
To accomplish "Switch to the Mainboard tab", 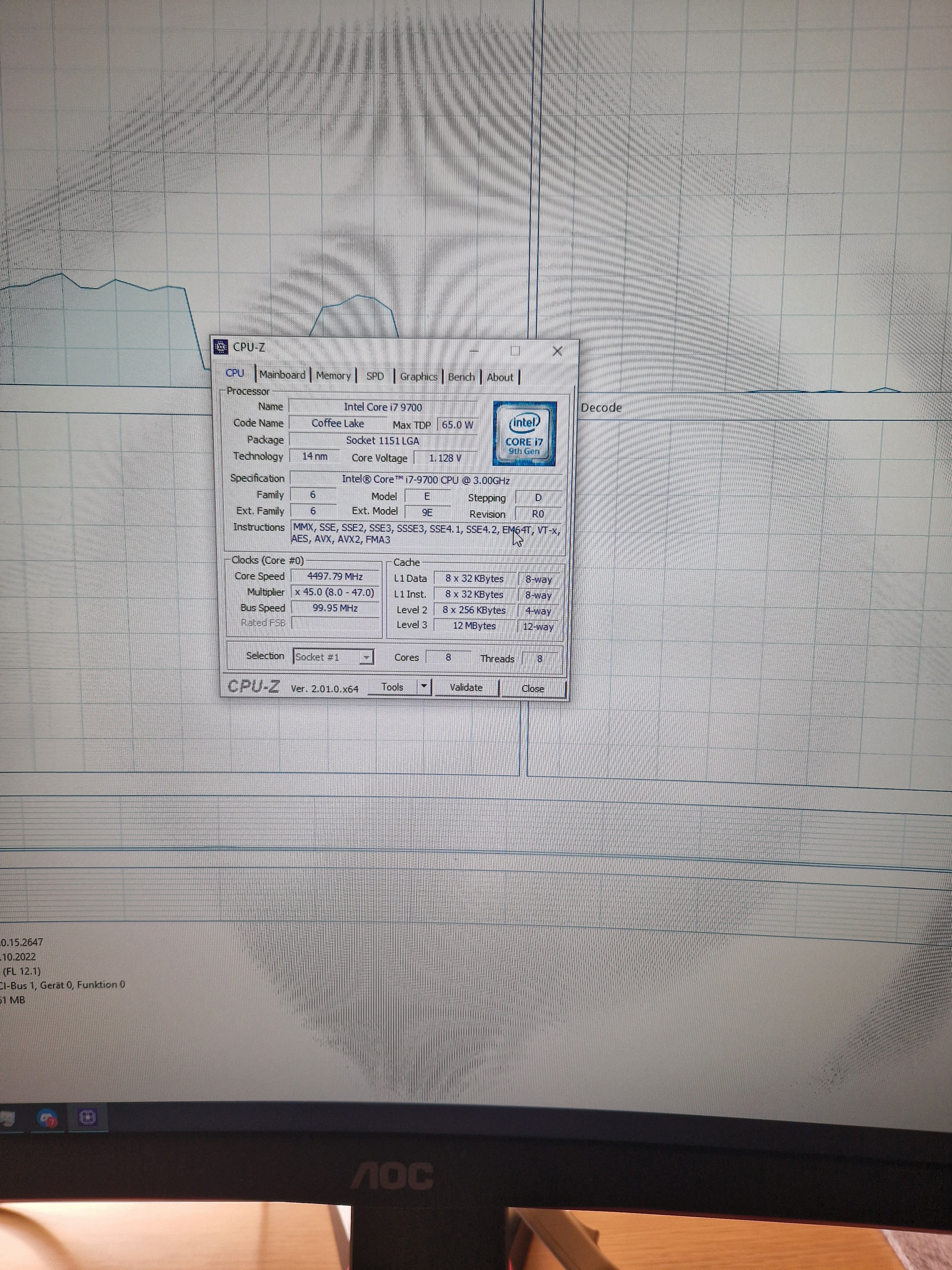I will 282,375.
